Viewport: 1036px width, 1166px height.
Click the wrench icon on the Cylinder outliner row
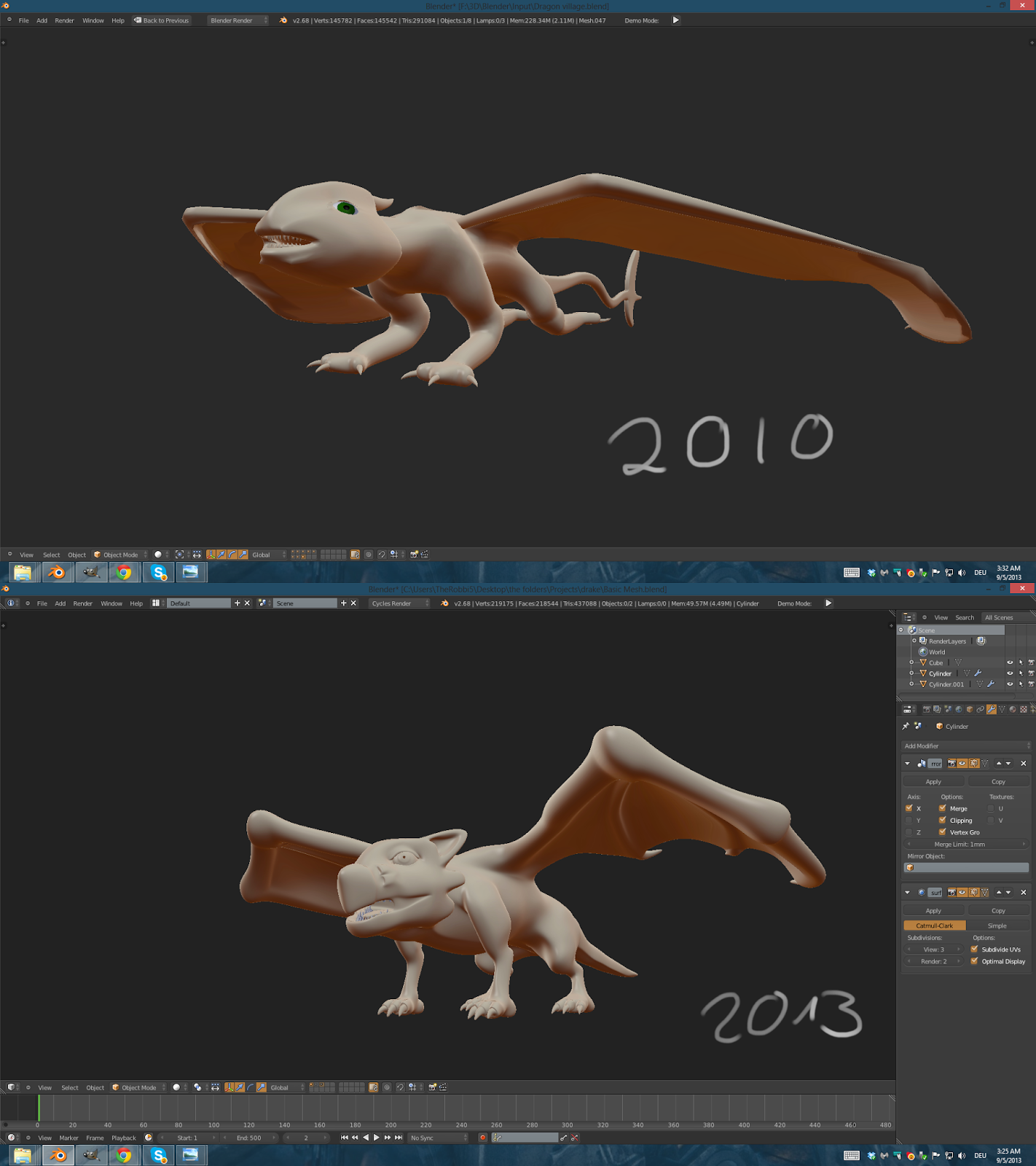point(978,673)
